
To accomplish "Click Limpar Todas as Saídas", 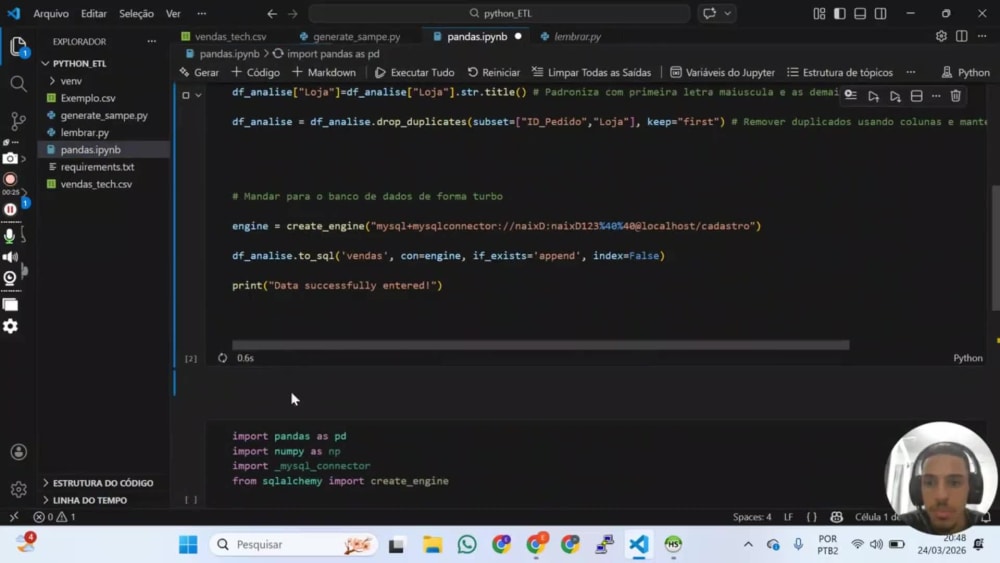I will pos(592,73).
